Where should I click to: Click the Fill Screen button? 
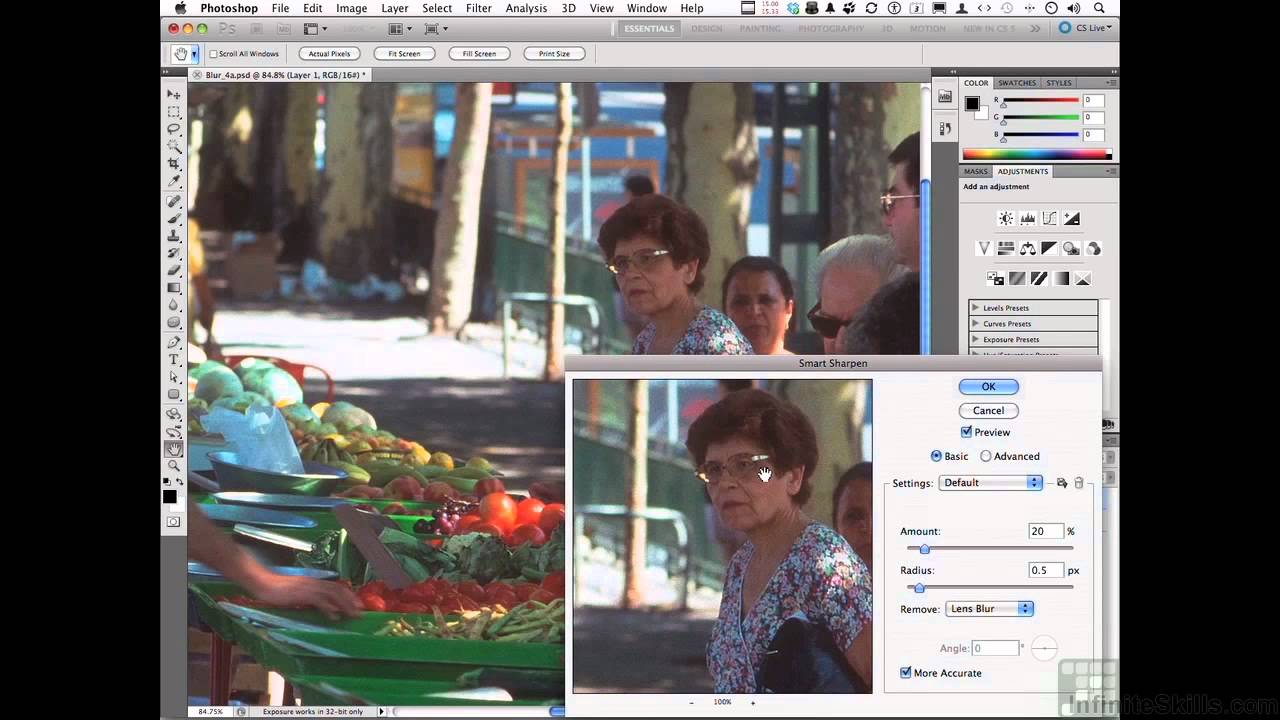tap(479, 54)
